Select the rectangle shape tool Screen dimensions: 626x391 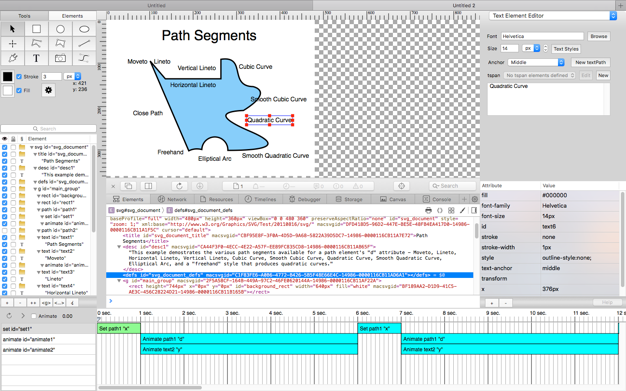tap(36, 29)
